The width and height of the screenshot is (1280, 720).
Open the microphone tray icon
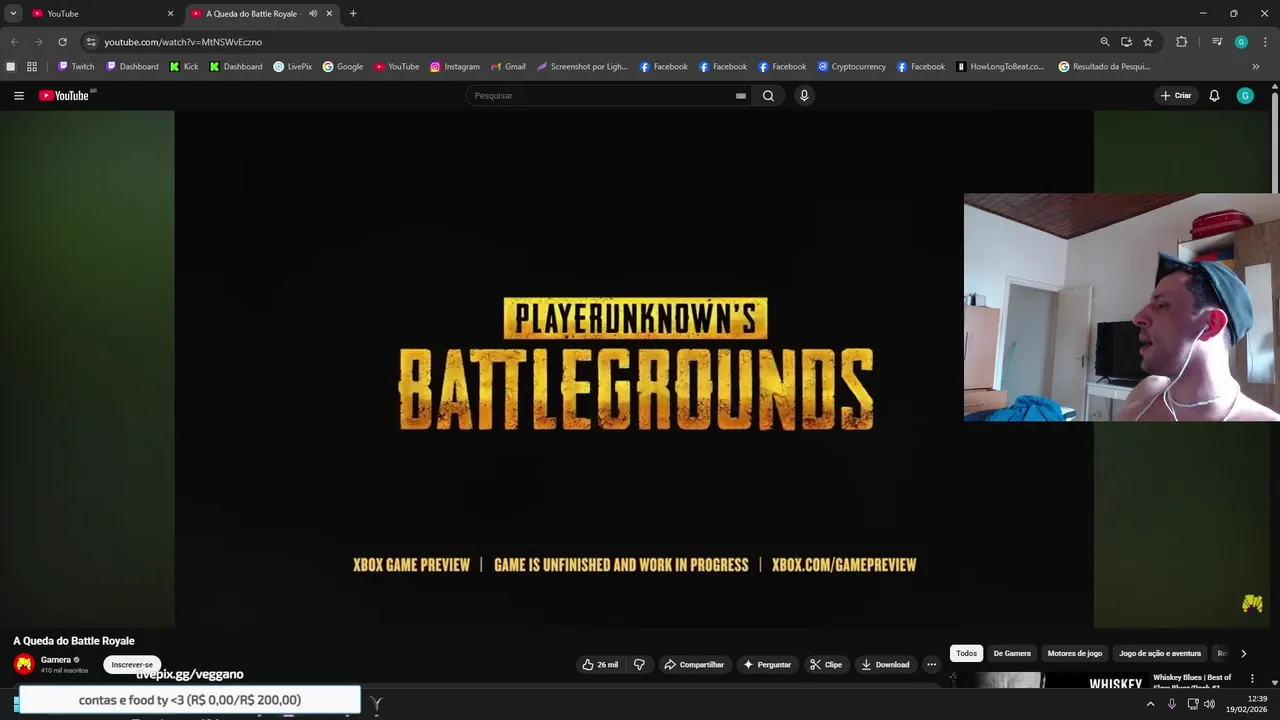click(x=1172, y=704)
